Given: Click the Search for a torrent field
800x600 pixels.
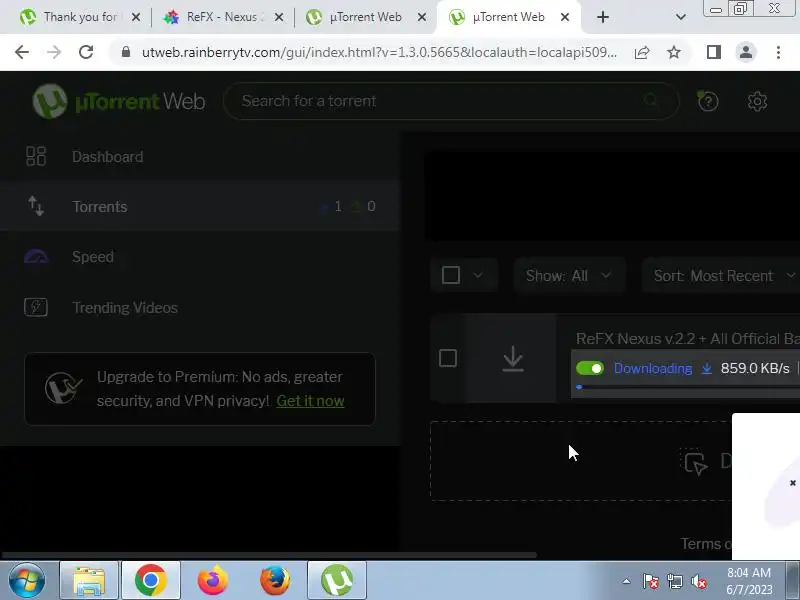Looking at the screenshot, I should 451,101.
